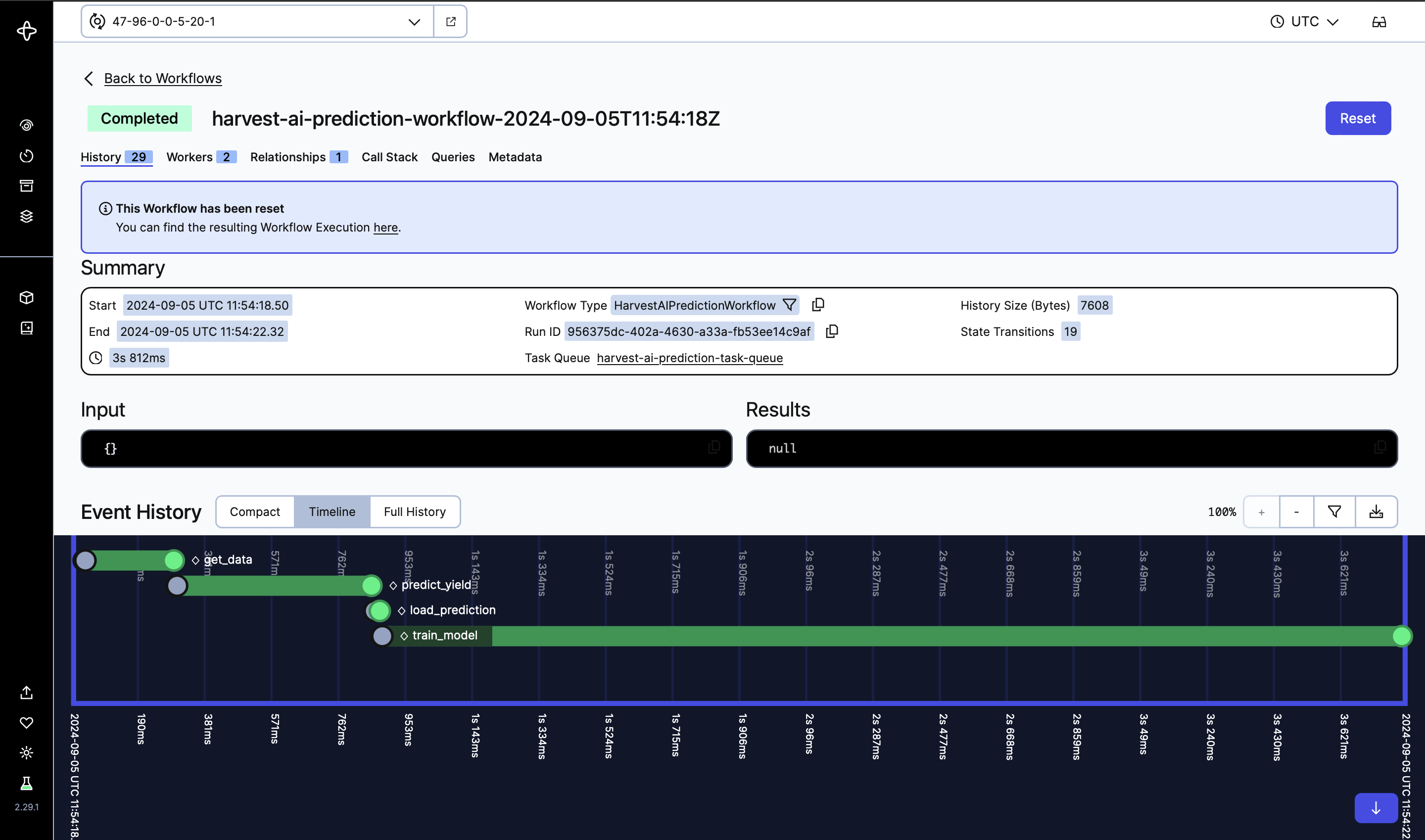This screenshot has width=1425, height=840.
Task: Download event history file
Action: 1376,512
